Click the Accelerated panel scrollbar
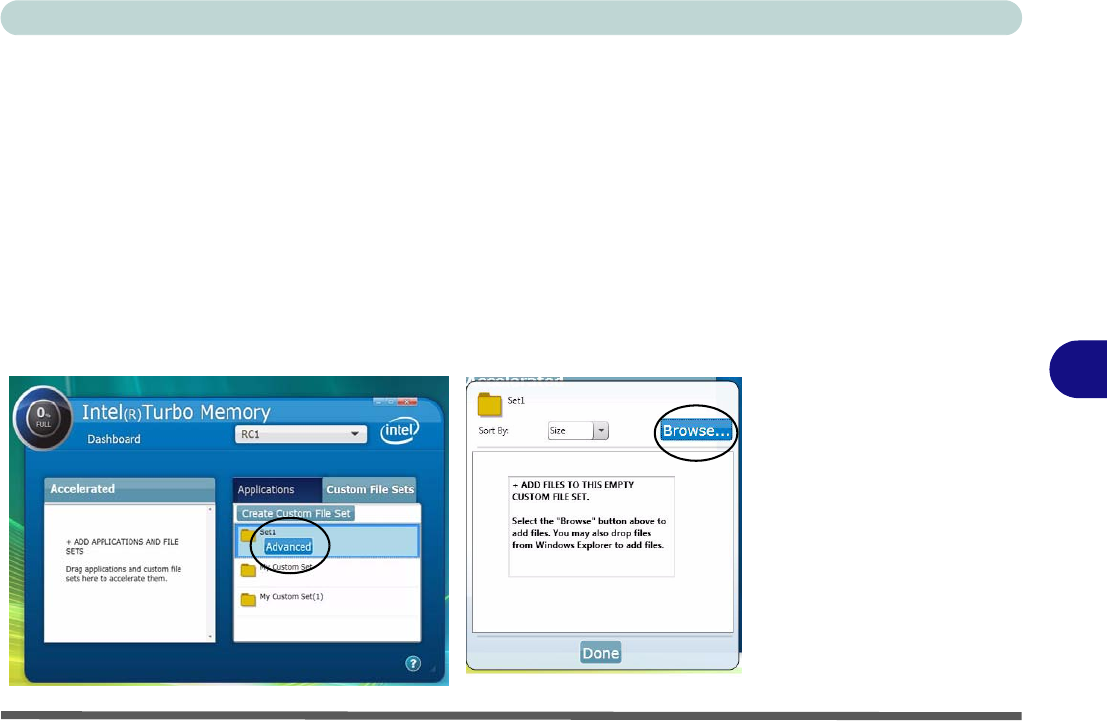The image size is (1107, 721). pos(210,573)
